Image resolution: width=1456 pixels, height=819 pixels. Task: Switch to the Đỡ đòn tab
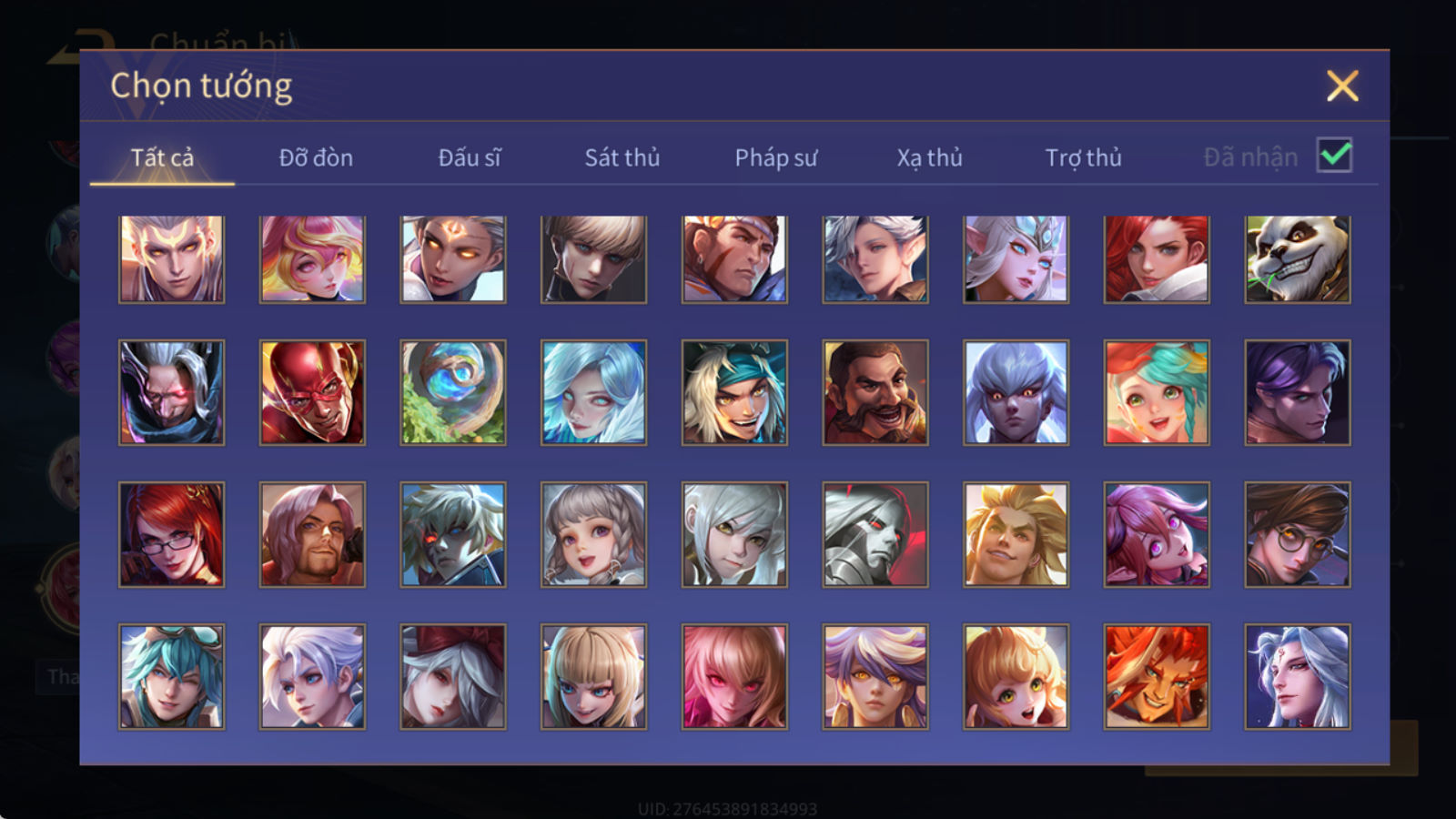[316, 157]
